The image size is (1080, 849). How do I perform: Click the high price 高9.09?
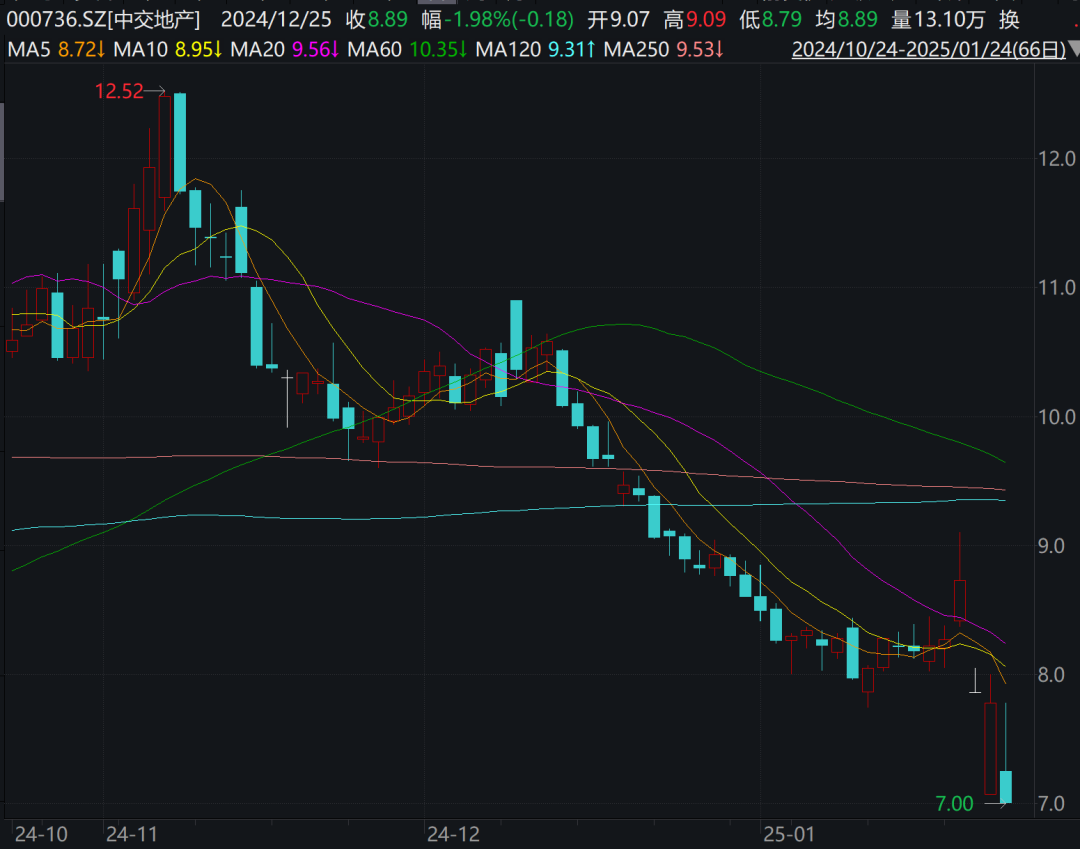pyautogui.click(x=695, y=19)
